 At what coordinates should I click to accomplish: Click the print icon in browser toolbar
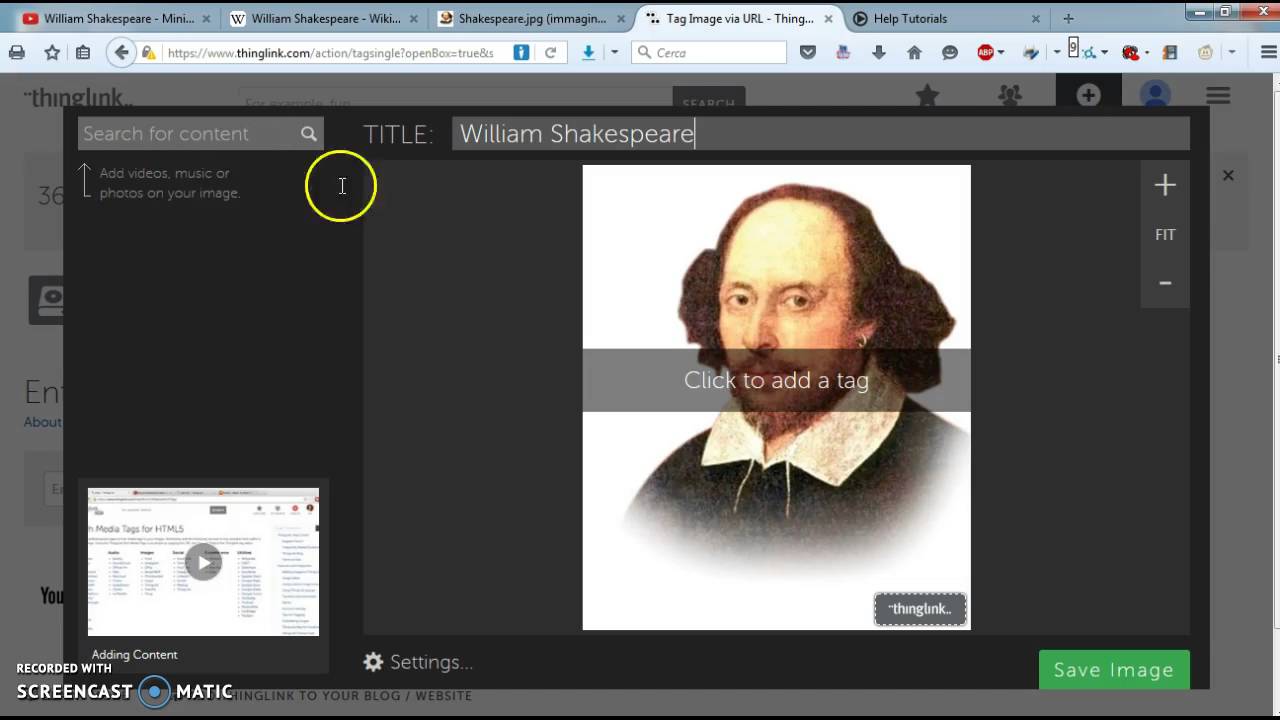(x=17, y=53)
